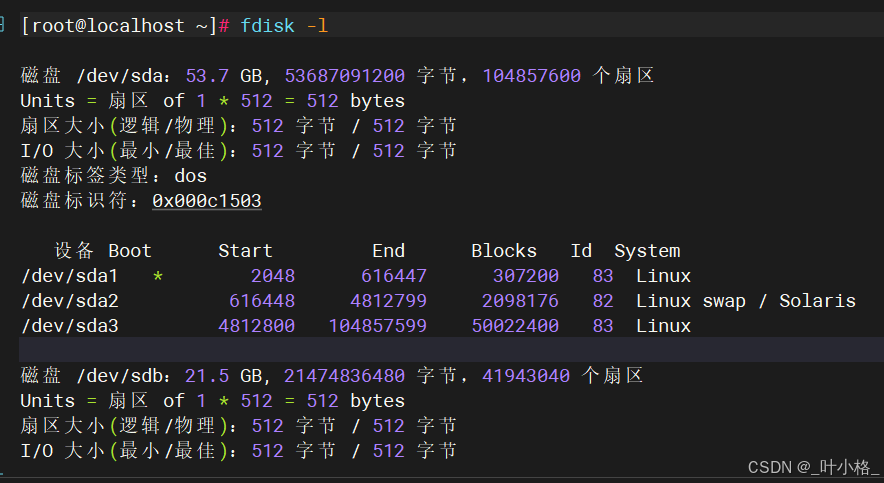Click Linux swap / Solaris text
Screen dimensions: 884x483
click(746, 302)
